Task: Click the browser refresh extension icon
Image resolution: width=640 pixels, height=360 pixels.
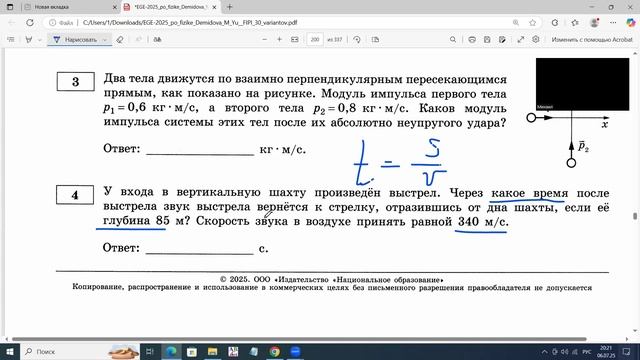Action: pyautogui.click(x=555, y=23)
